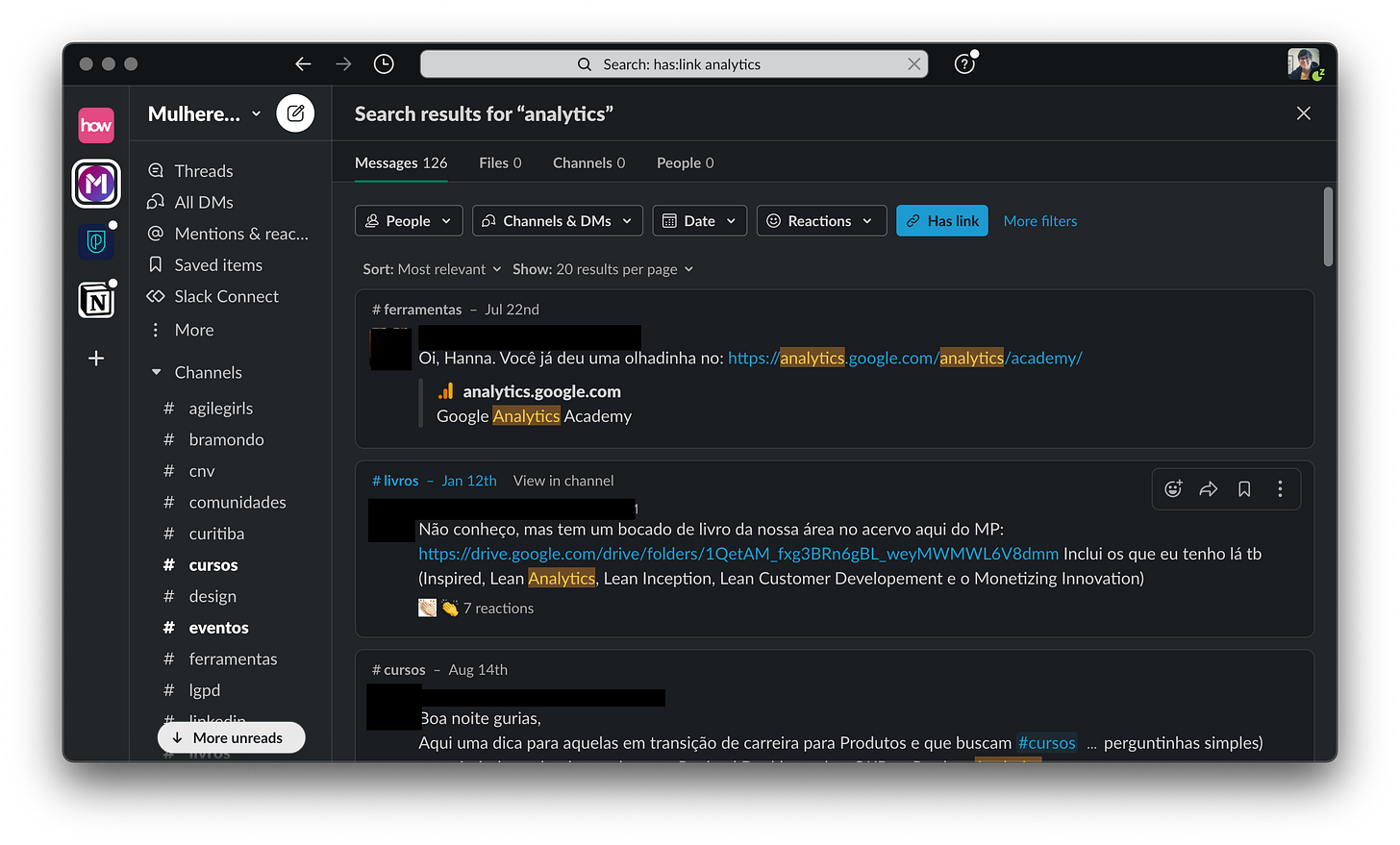
Task: Switch to the Files tab
Action: (x=500, y=163)
